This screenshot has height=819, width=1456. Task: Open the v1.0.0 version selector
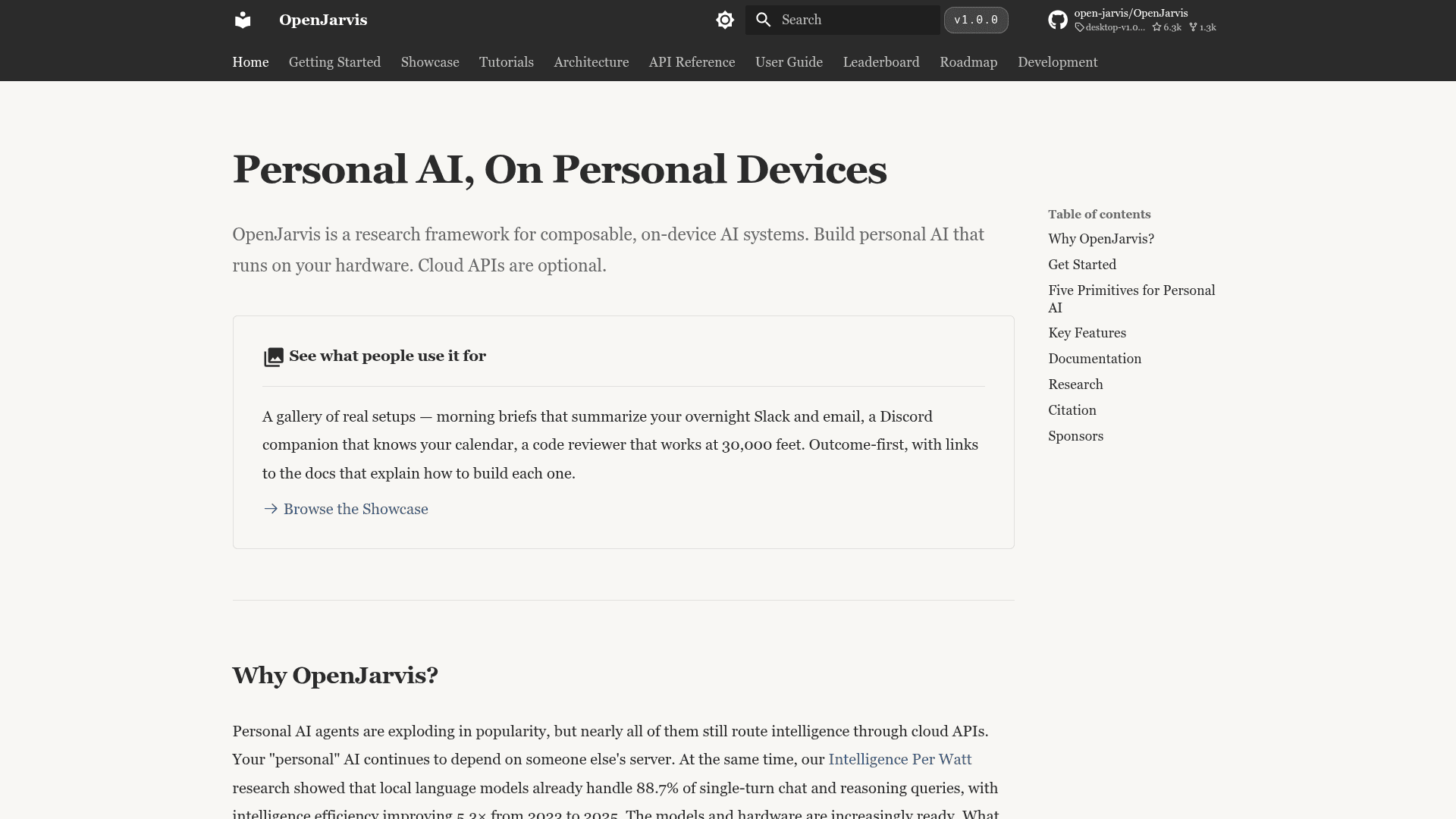[976, 20]
